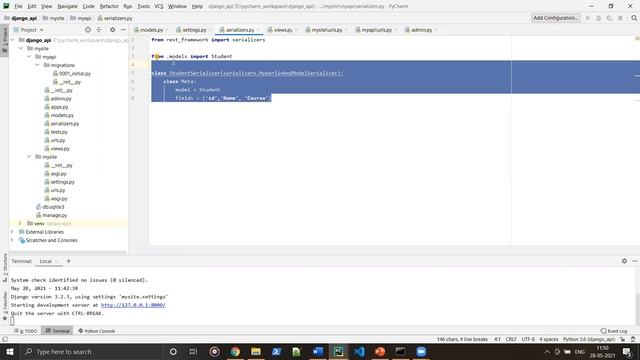This screenshot has height=360, width=640.
Task: Click the Local terminal tab
Action: tap(46, 261)
